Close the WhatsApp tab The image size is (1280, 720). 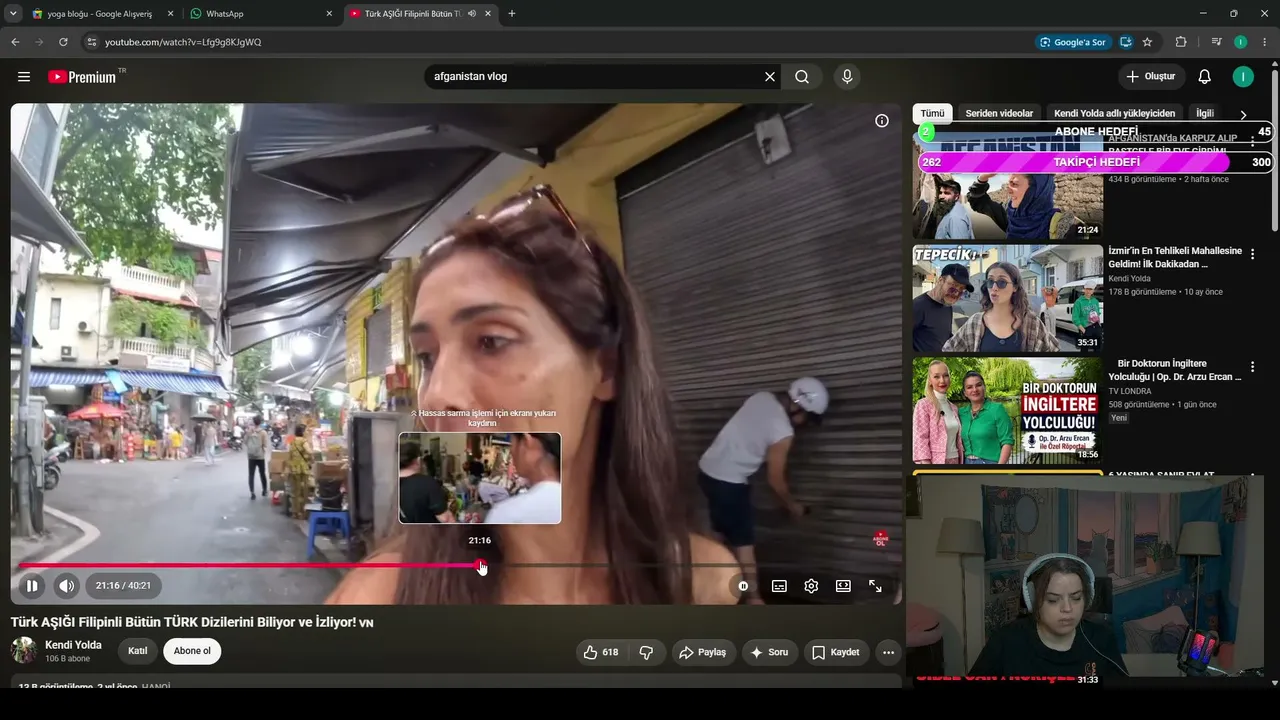coord(329,14)
